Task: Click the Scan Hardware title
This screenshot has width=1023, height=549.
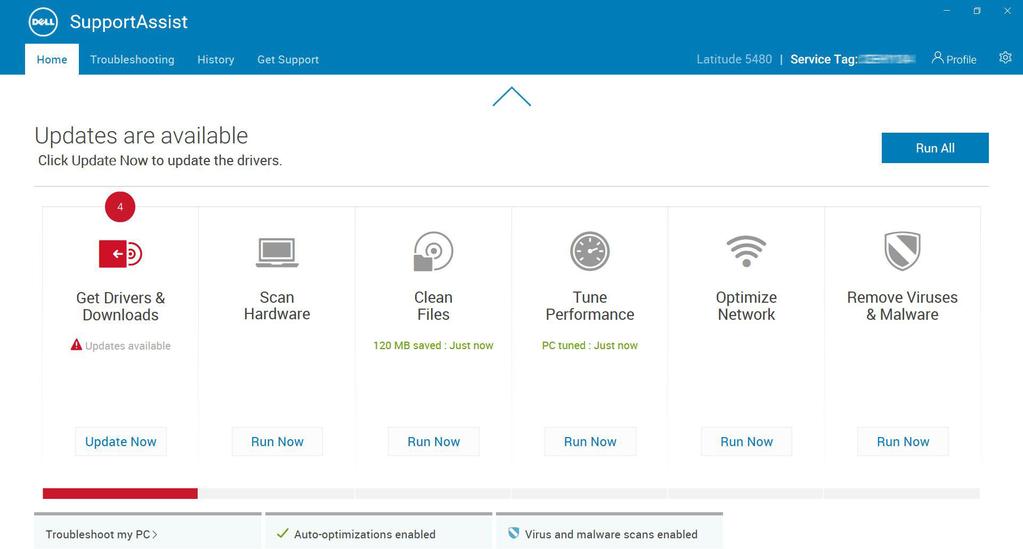Action: (277, 306)
